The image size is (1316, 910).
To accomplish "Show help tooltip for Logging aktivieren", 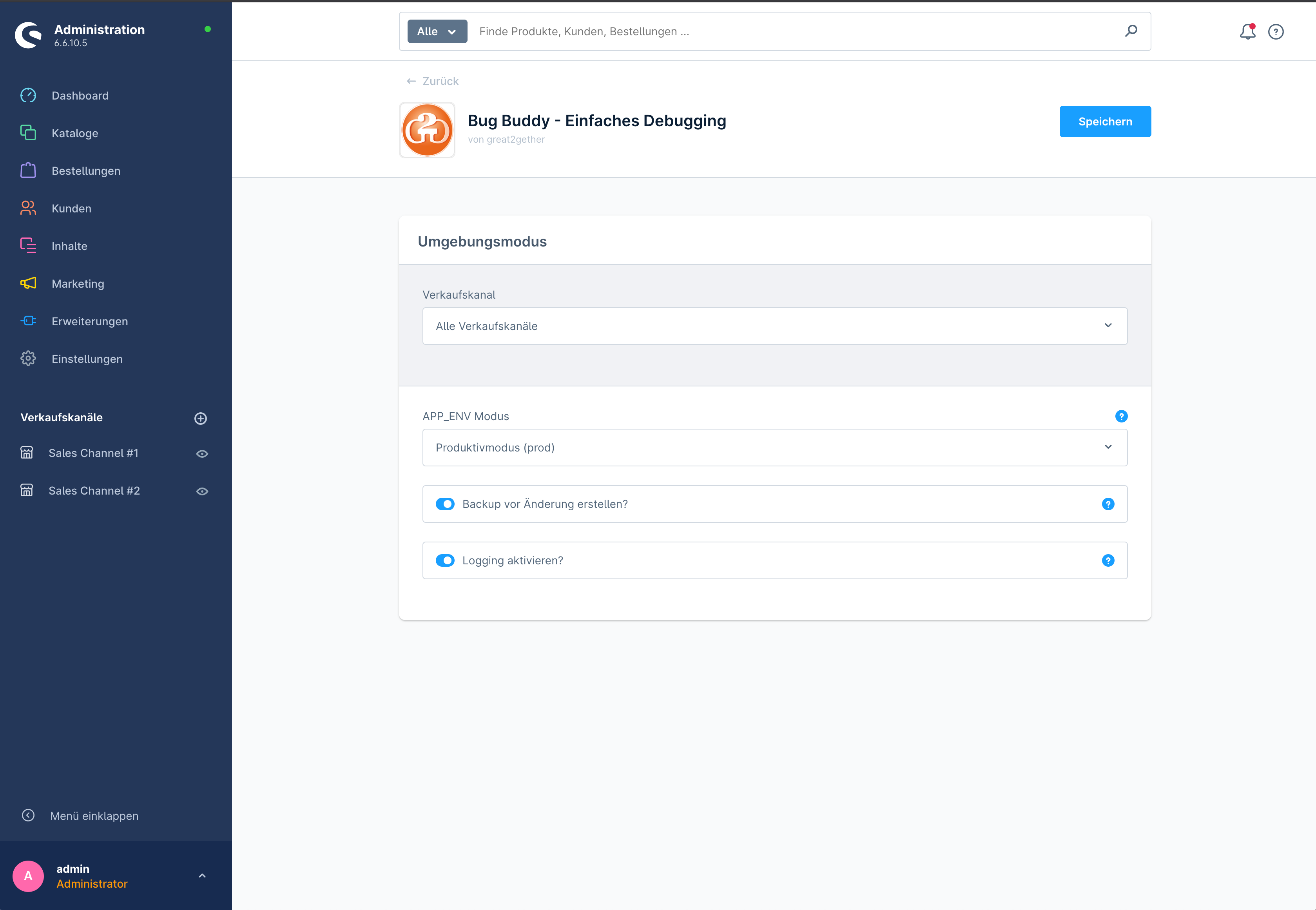I will click(1108, 560).
